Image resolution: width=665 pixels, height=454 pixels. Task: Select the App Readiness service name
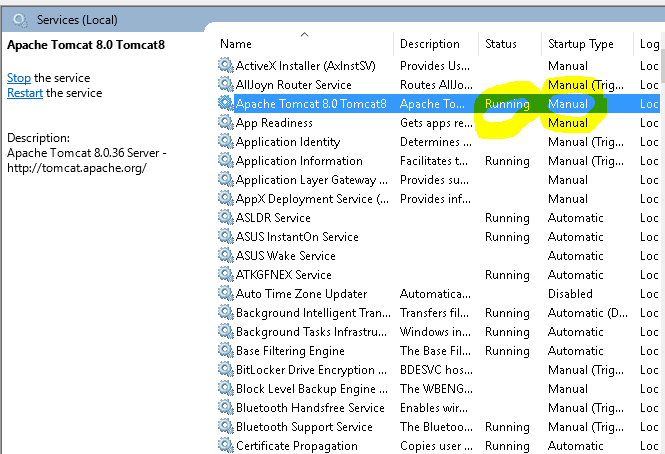tap(274, 123)
